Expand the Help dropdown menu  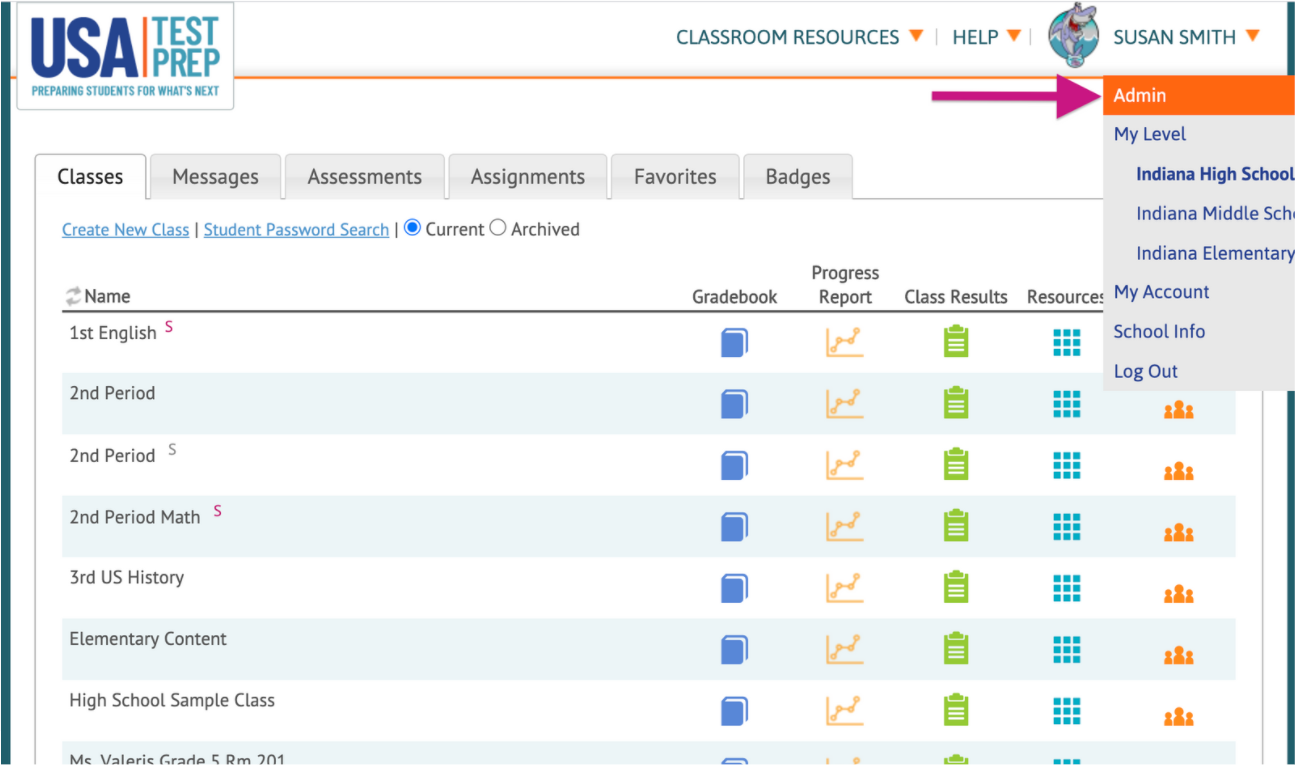click(986, 37)
